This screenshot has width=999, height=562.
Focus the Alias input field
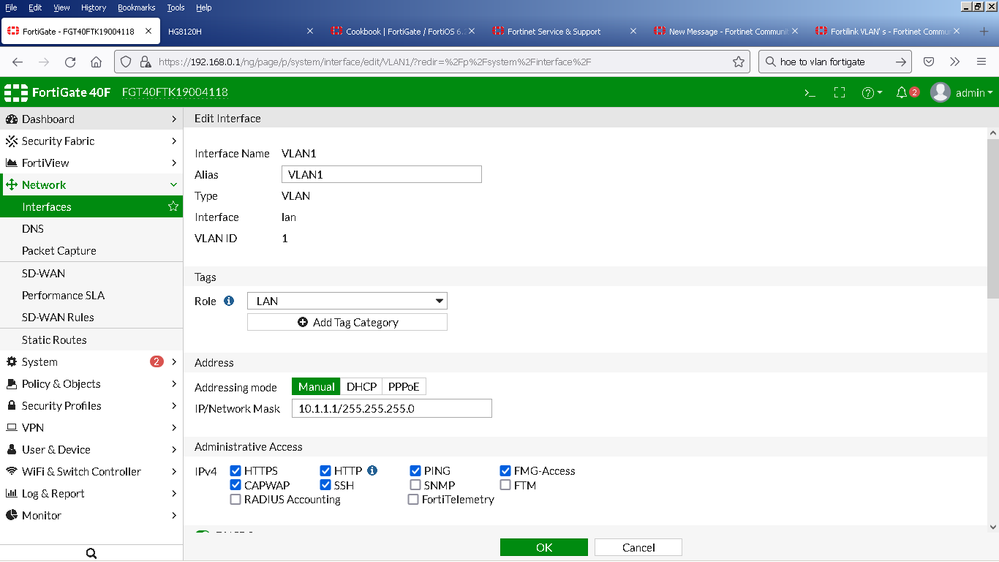click(x=381, y=175)
